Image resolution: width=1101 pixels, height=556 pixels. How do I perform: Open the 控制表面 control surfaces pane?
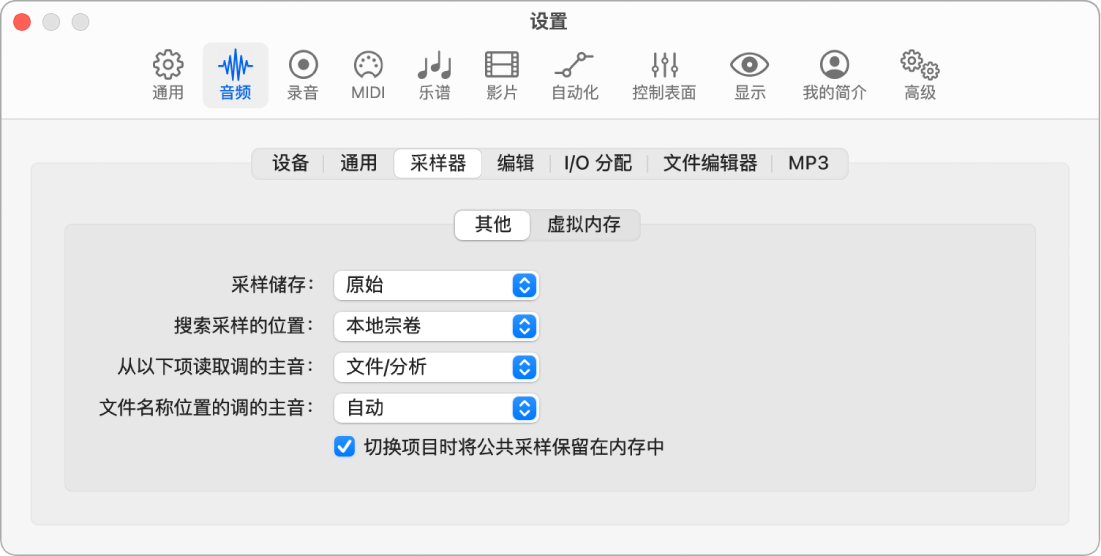tap(664, 75)
